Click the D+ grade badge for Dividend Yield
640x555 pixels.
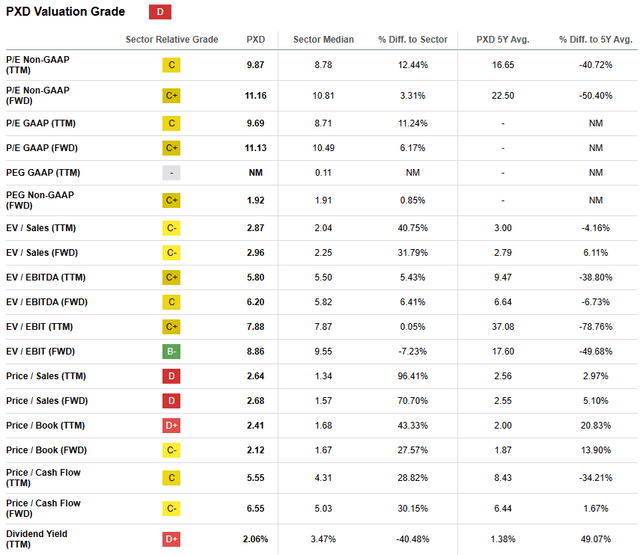[x=173, y=539]
